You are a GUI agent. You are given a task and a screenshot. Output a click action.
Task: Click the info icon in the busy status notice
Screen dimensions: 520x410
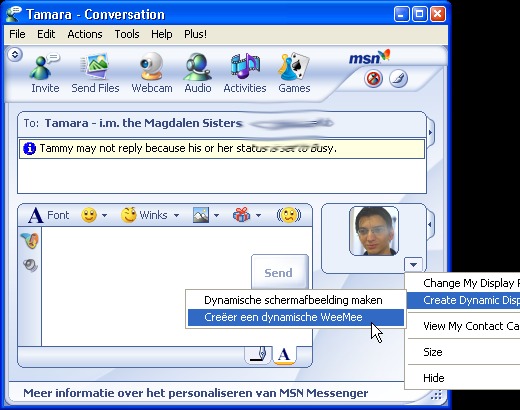click(29, 148)
